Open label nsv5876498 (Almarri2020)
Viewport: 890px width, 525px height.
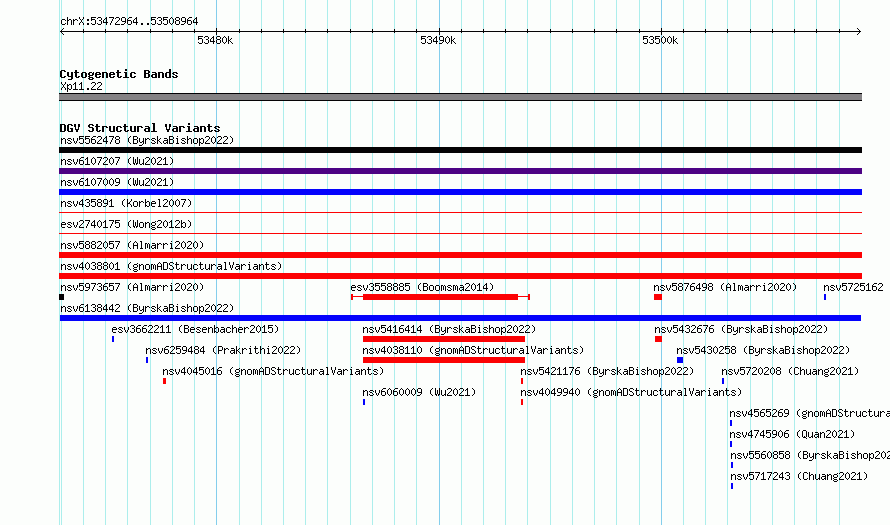725,287
